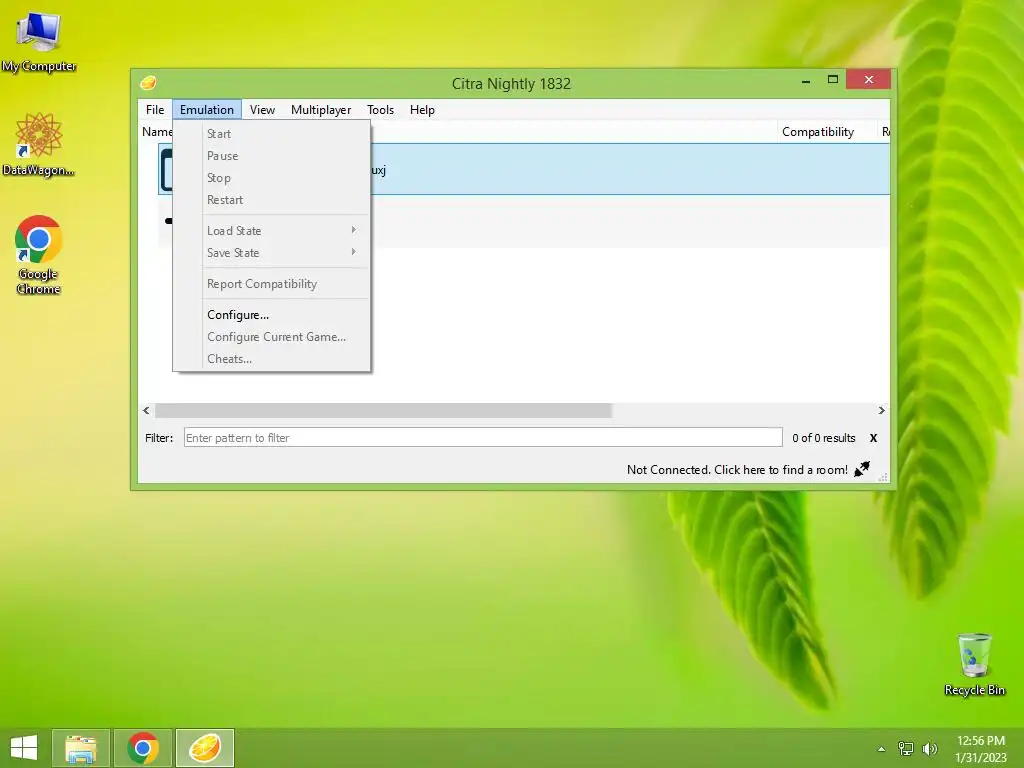
Task: Click Configure Current Game... entry
Action: point(272,337)
